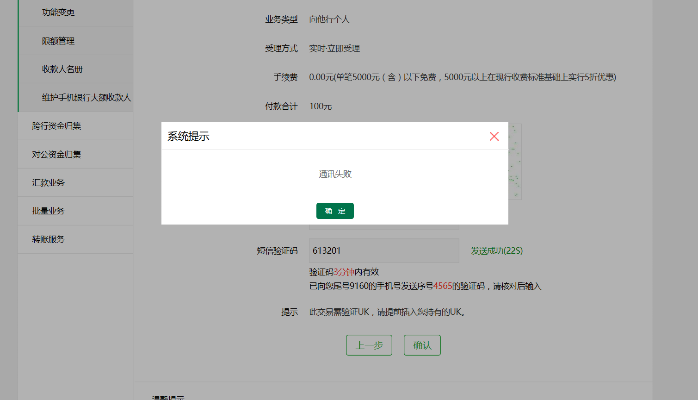Select 维护手机银行人脸收款人 in the sidebar
This screenshot has height=400, width=698.
(x=86, y=98)
